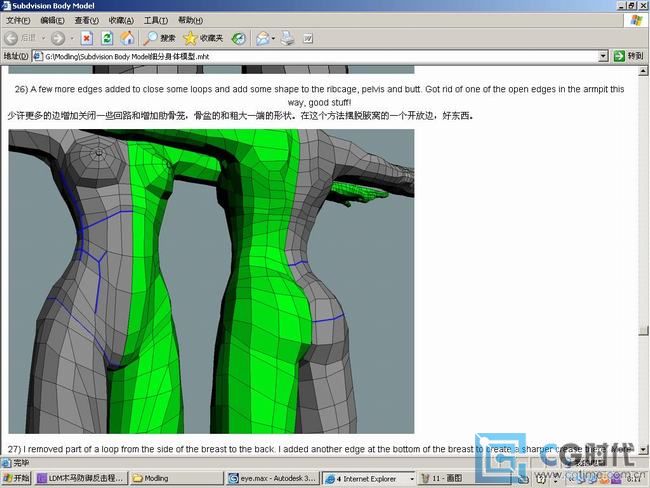Print the page with printer icon
The height and width of the screenshot is (488, 650).
coord(287,39)
